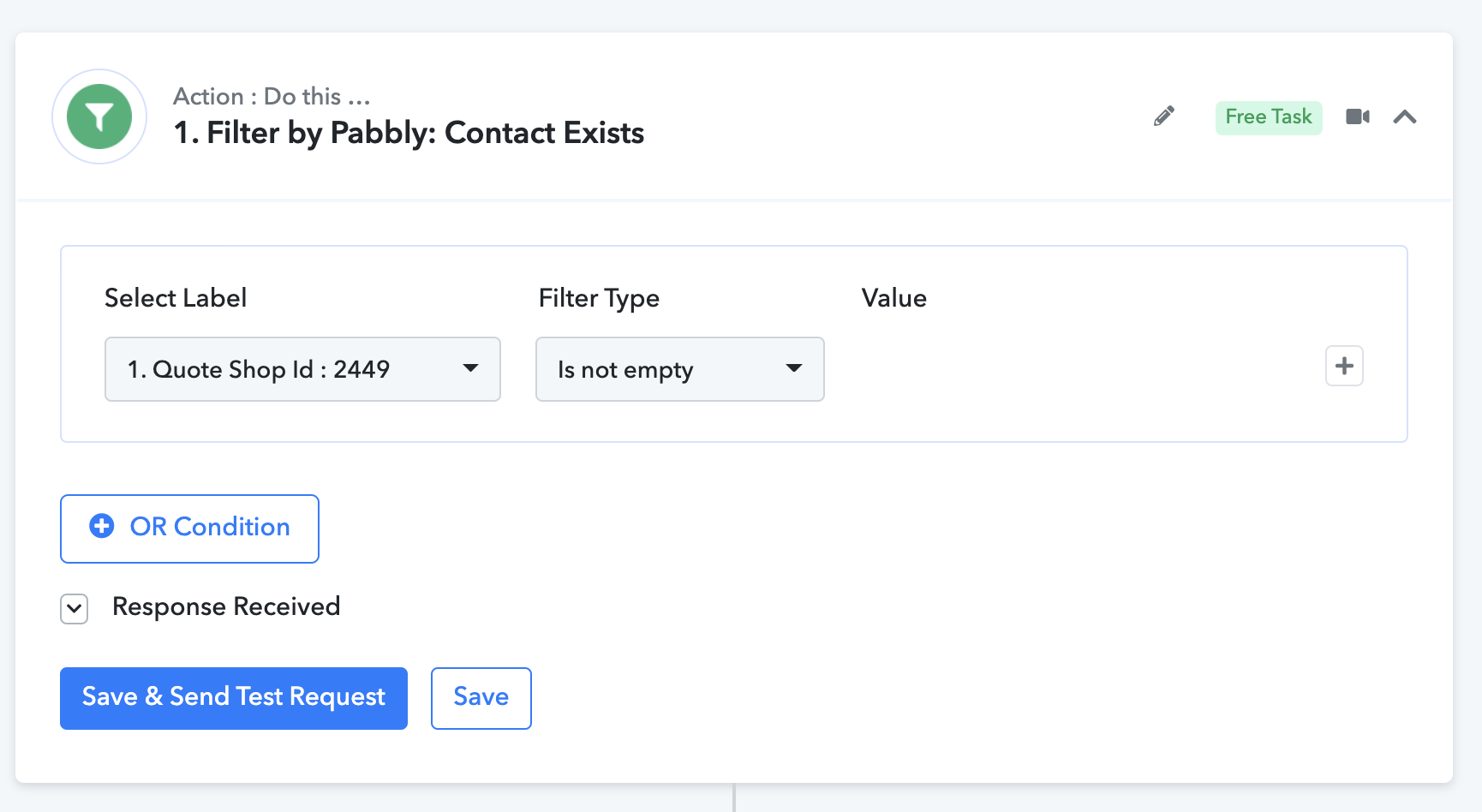The width and height of the screenshot is (1482, 812).
Task: Edit step name with pencil icon
Action: point(1163,116)
